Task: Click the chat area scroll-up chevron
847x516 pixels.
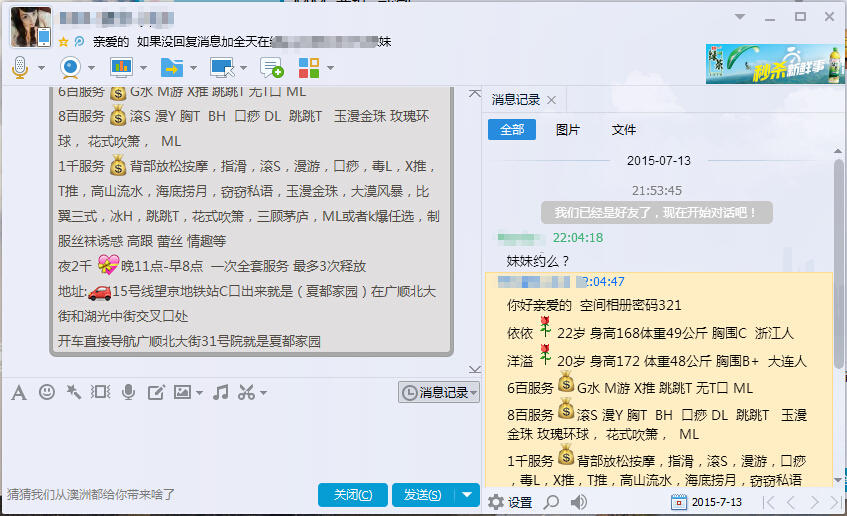Action: point(475,93)
